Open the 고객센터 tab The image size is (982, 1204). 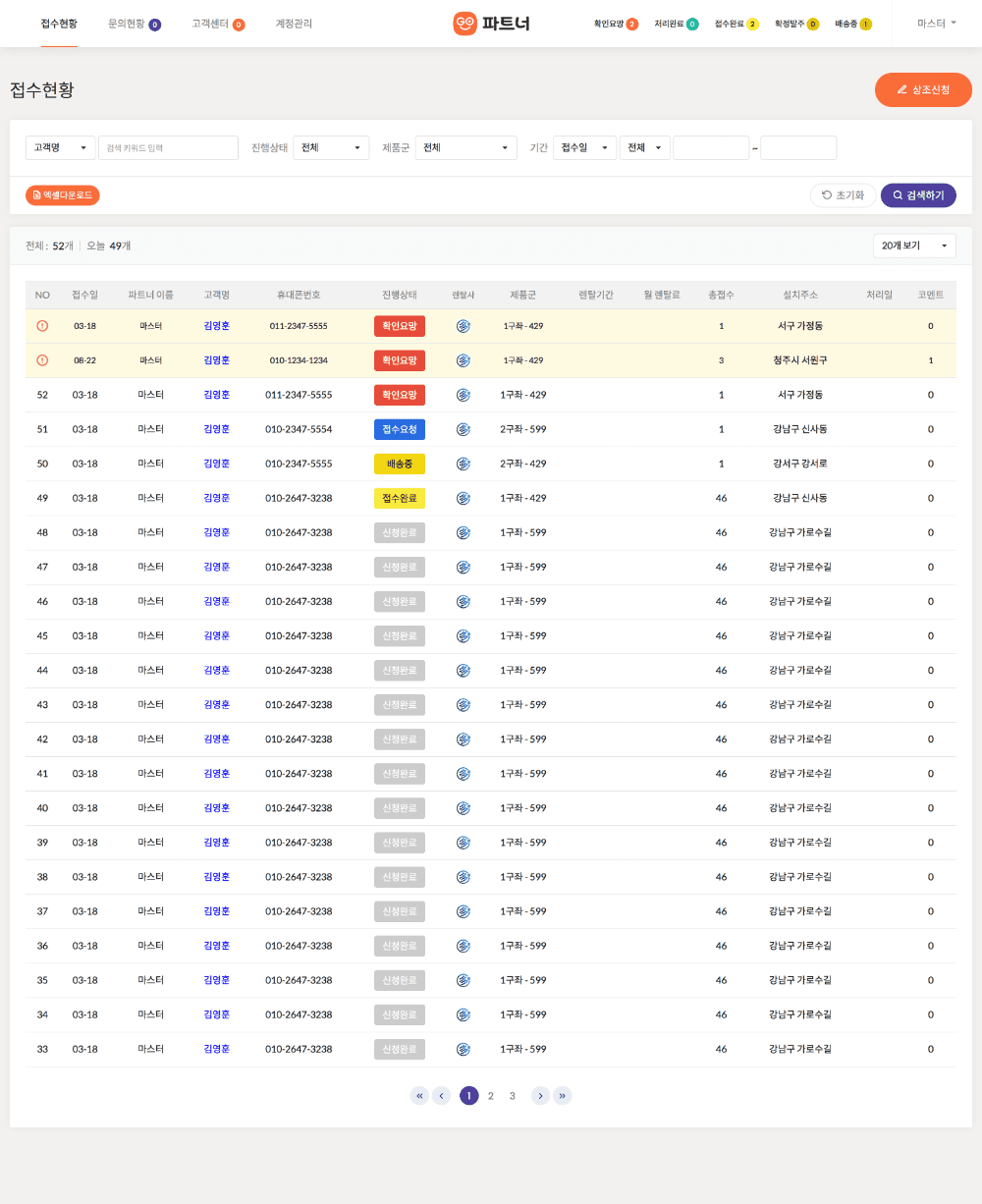[218, 24]
